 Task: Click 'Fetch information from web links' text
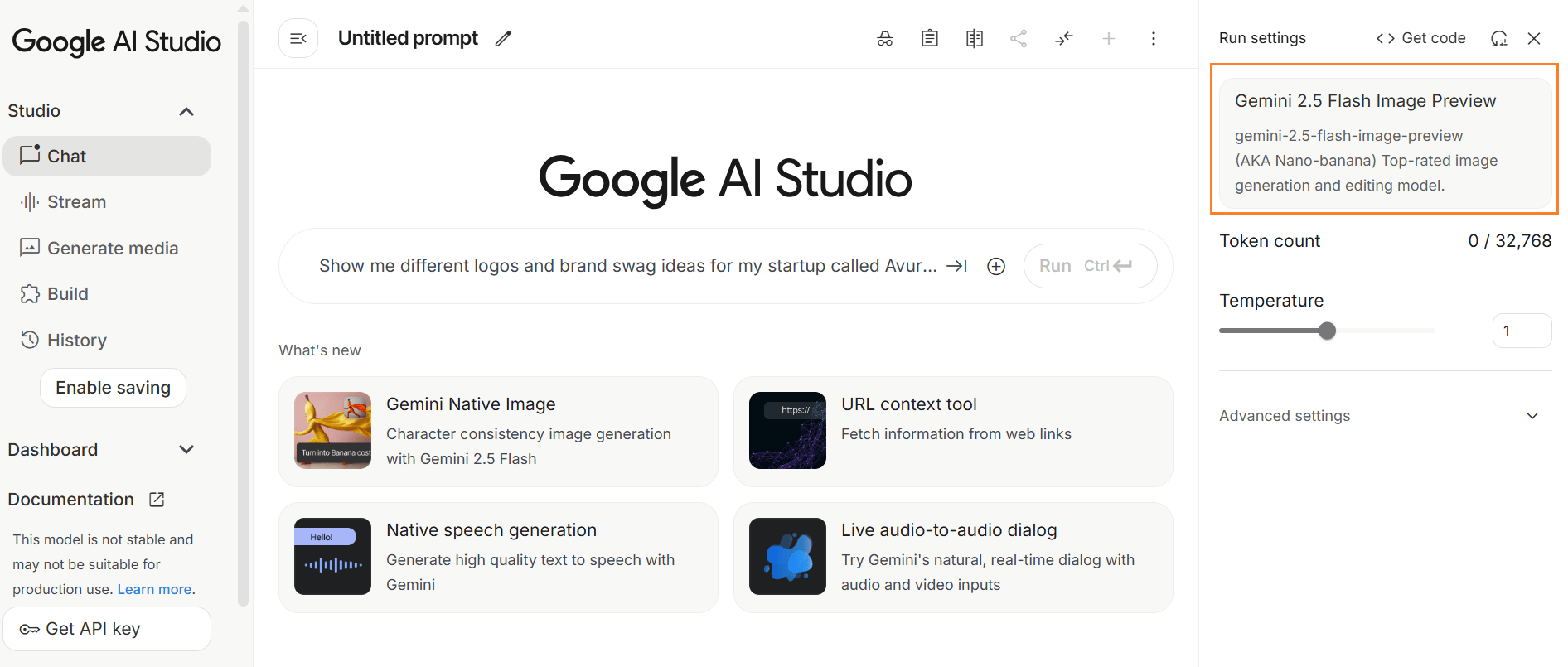pos(956,434)
